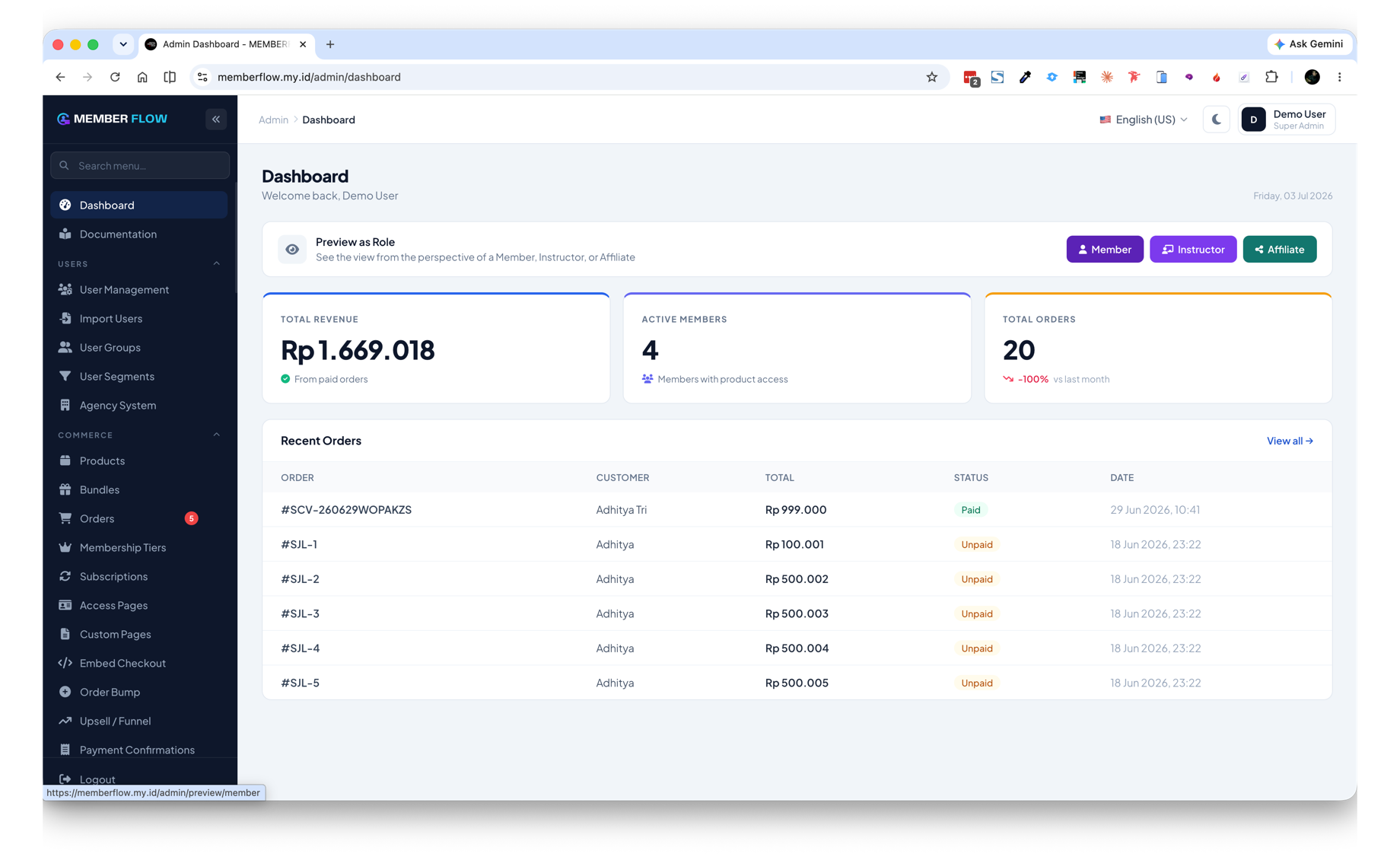Click the Membership Tiers crown icon
This screenshot has width=1400, height=857.
click(x=65, y=548)
